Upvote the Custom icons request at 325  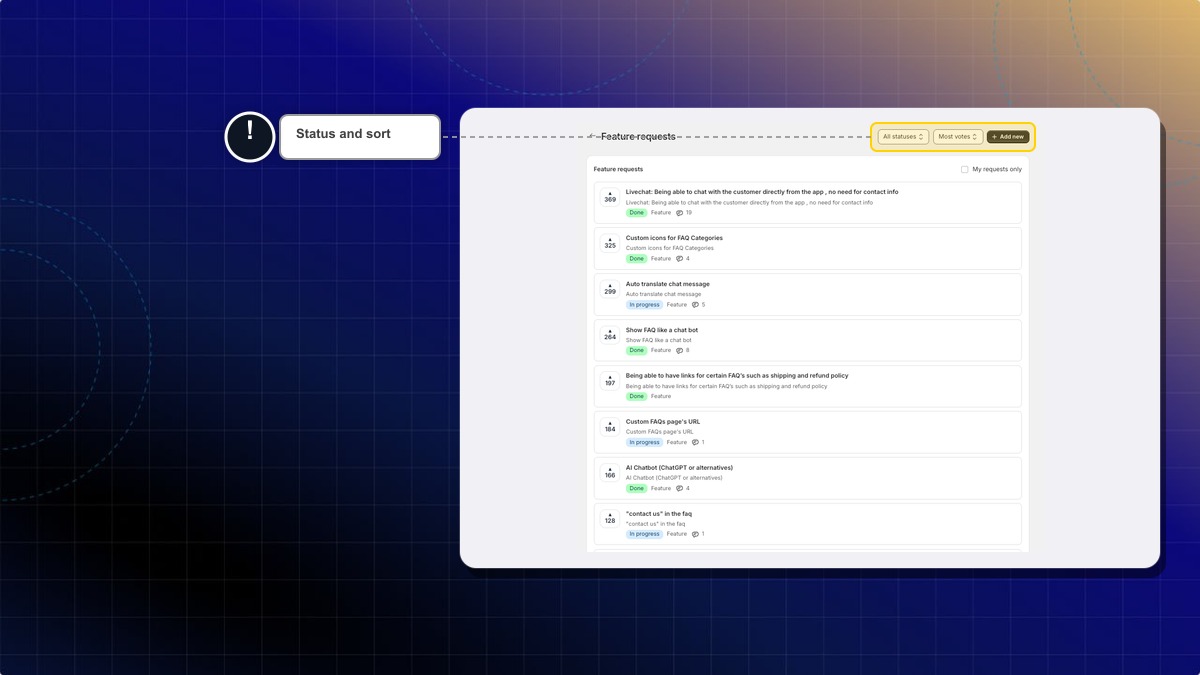(x=610, y=243)
